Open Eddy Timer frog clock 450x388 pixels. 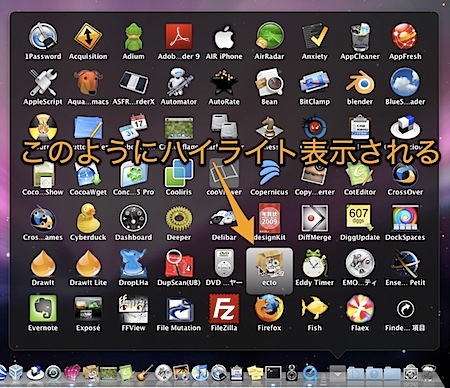[315, 264]
